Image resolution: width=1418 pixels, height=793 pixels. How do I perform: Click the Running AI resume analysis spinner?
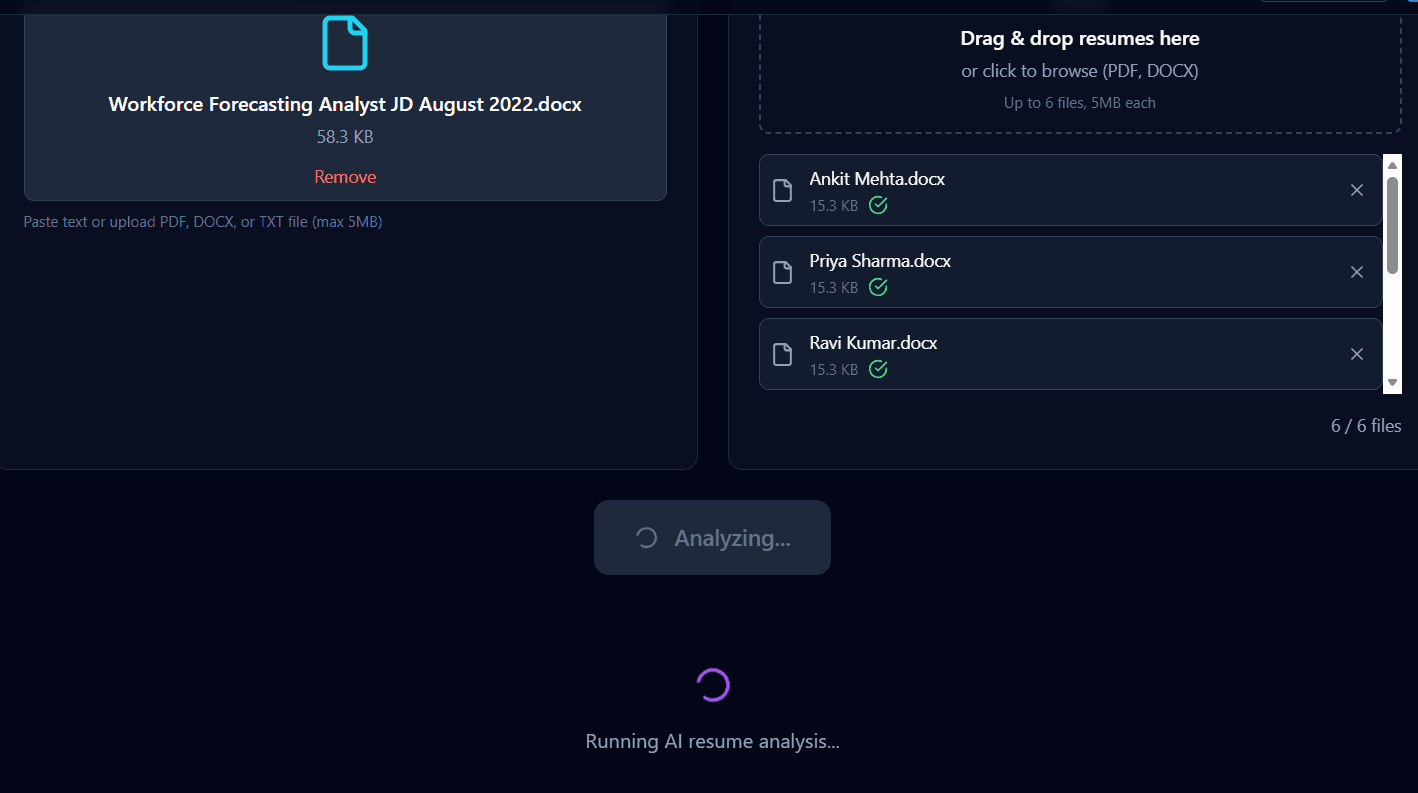pyautogui.click(x=712, y=685)
